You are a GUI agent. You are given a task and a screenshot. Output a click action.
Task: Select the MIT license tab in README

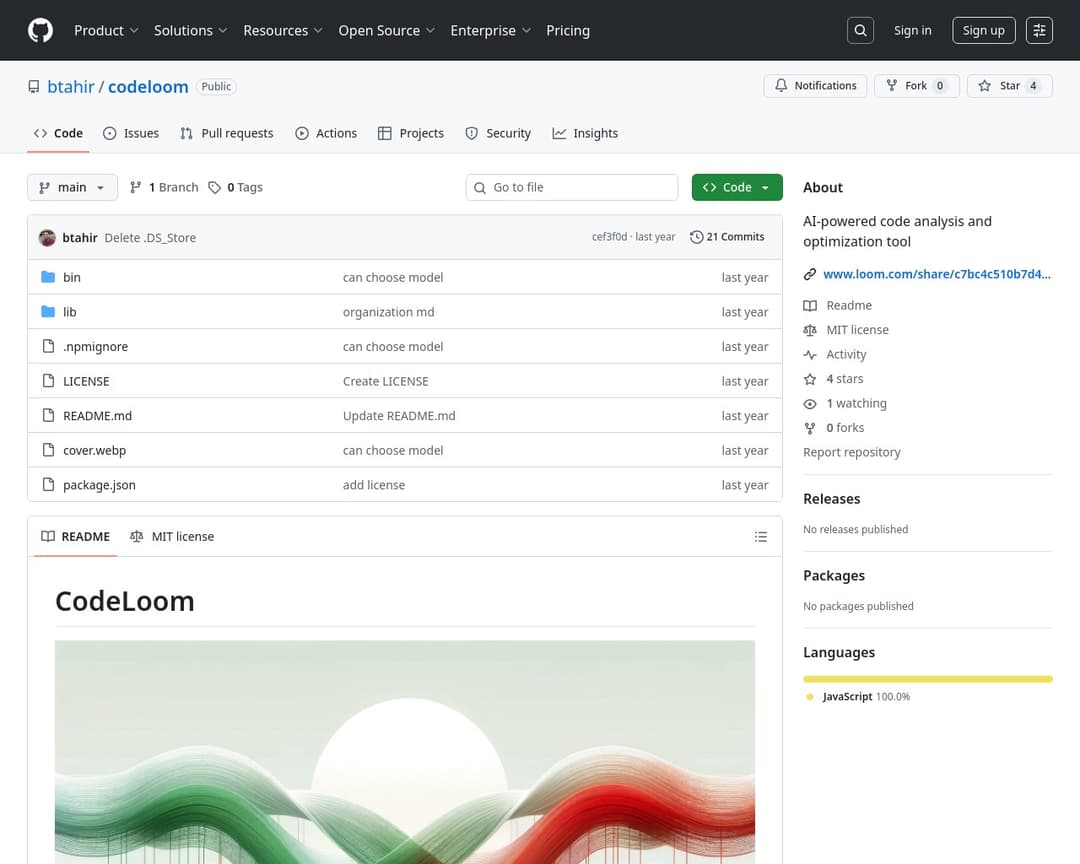coord(172,537)
